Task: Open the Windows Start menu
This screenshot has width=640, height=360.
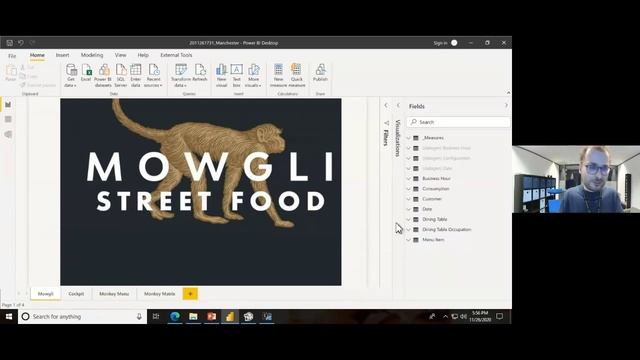Action: (x=9, y=316)
